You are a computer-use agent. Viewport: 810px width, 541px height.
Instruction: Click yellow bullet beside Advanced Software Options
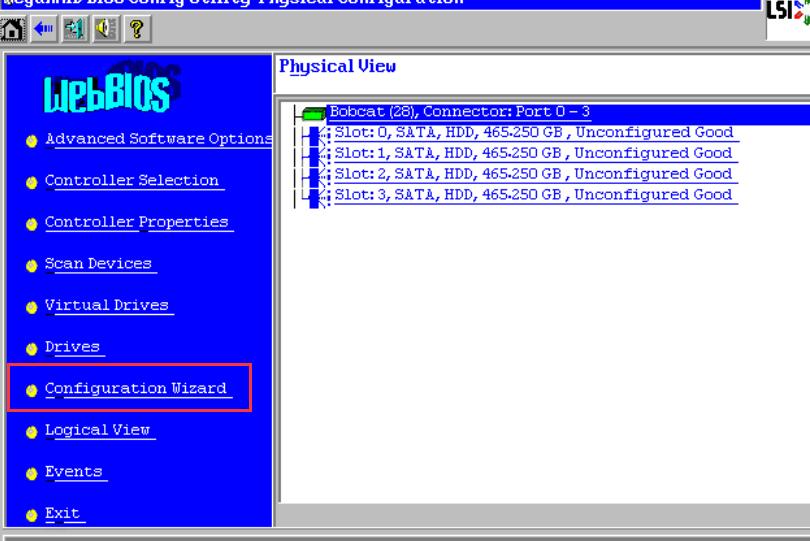[32, 141]
